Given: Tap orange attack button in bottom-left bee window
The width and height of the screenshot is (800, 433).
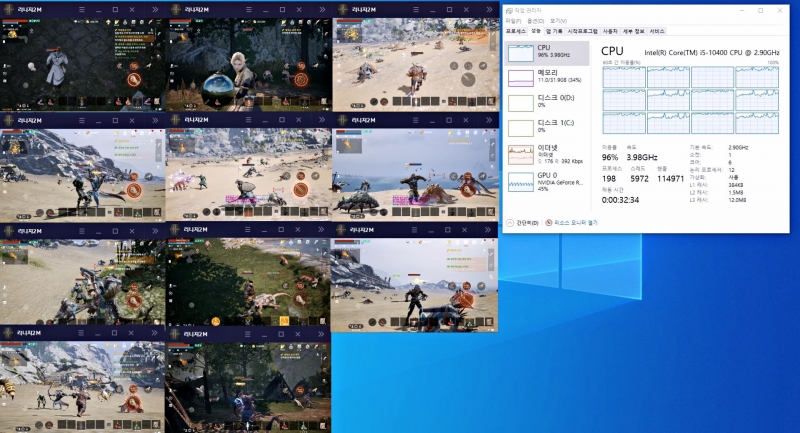Looking at the screenshot, I should 134,403.
